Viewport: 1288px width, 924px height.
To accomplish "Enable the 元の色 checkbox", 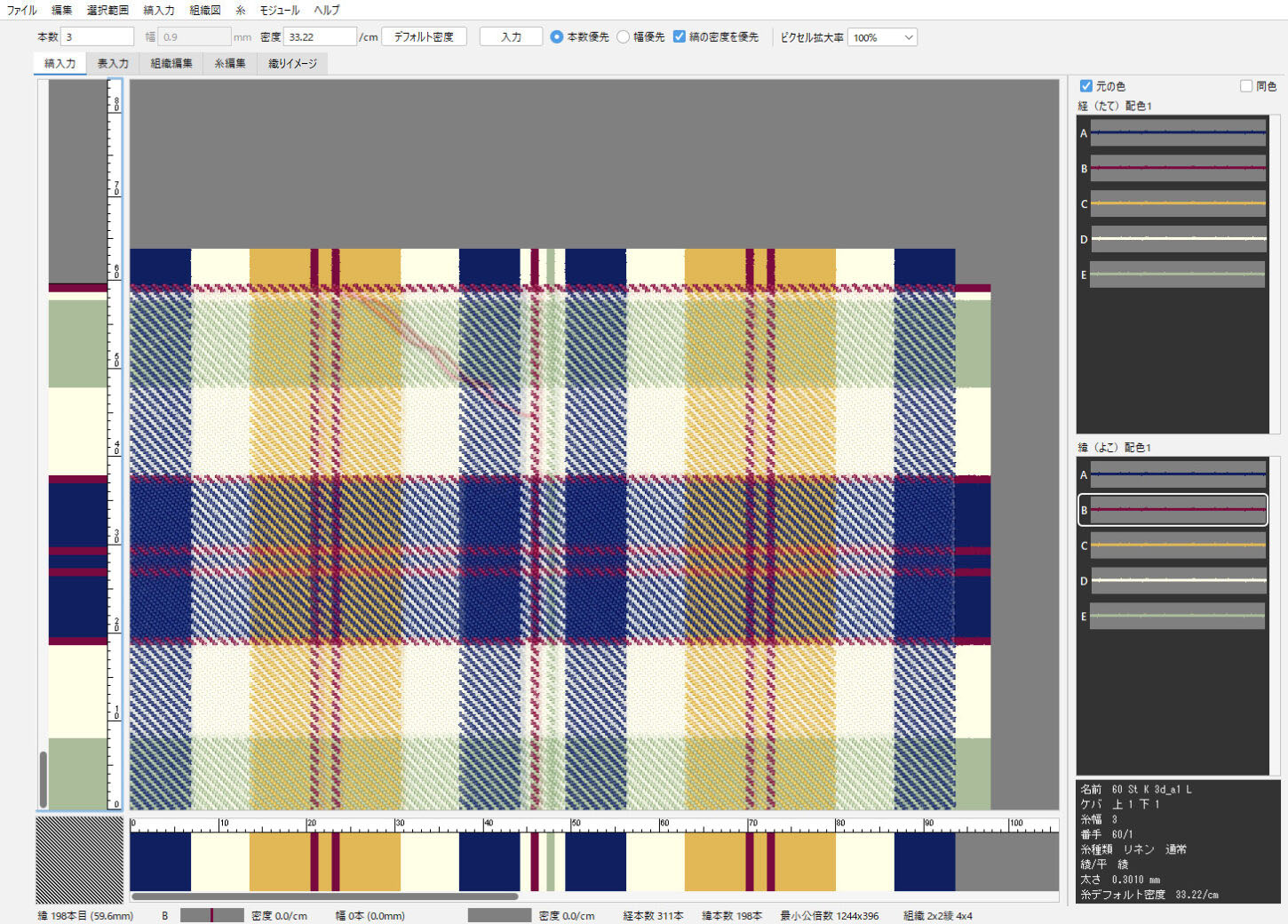I will pyautogui.click(x=1085, y=86).
